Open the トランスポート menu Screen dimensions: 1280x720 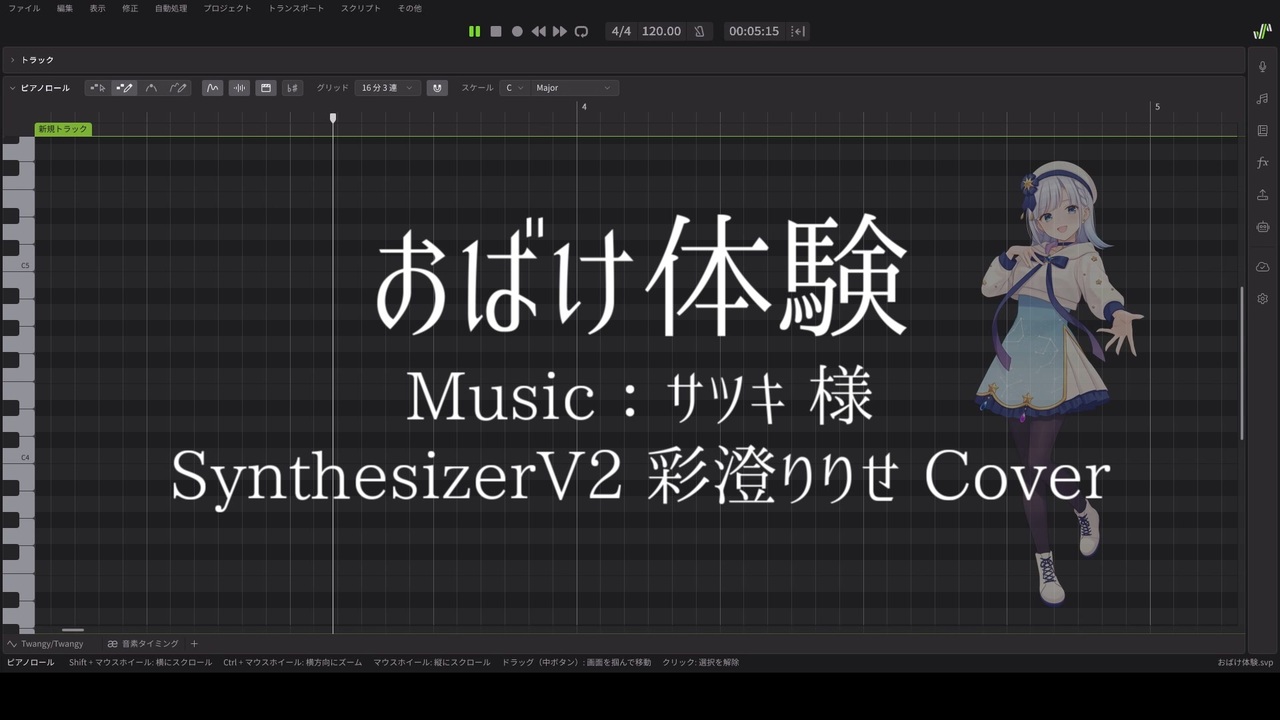pyautogui.click(x=297, y=8)
